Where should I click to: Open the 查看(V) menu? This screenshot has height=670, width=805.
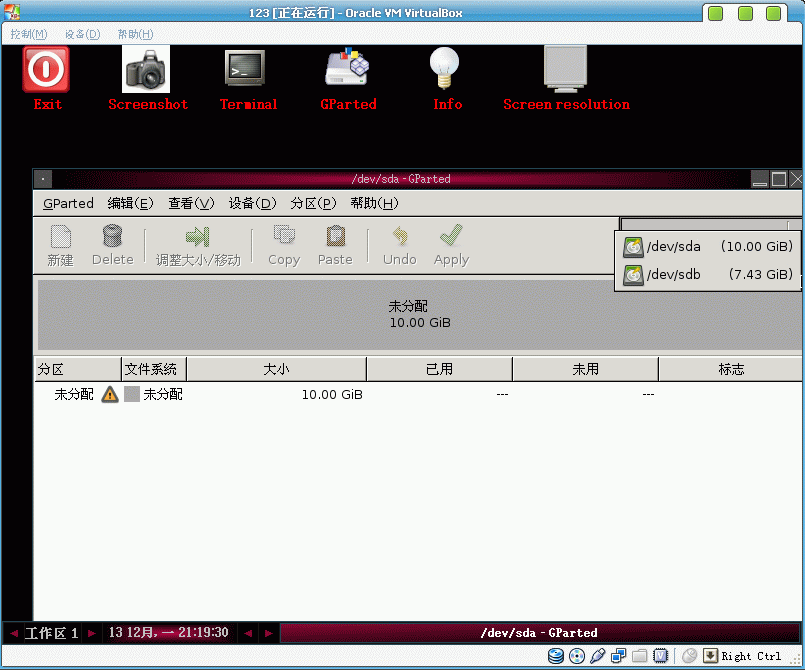click(191, 203)
